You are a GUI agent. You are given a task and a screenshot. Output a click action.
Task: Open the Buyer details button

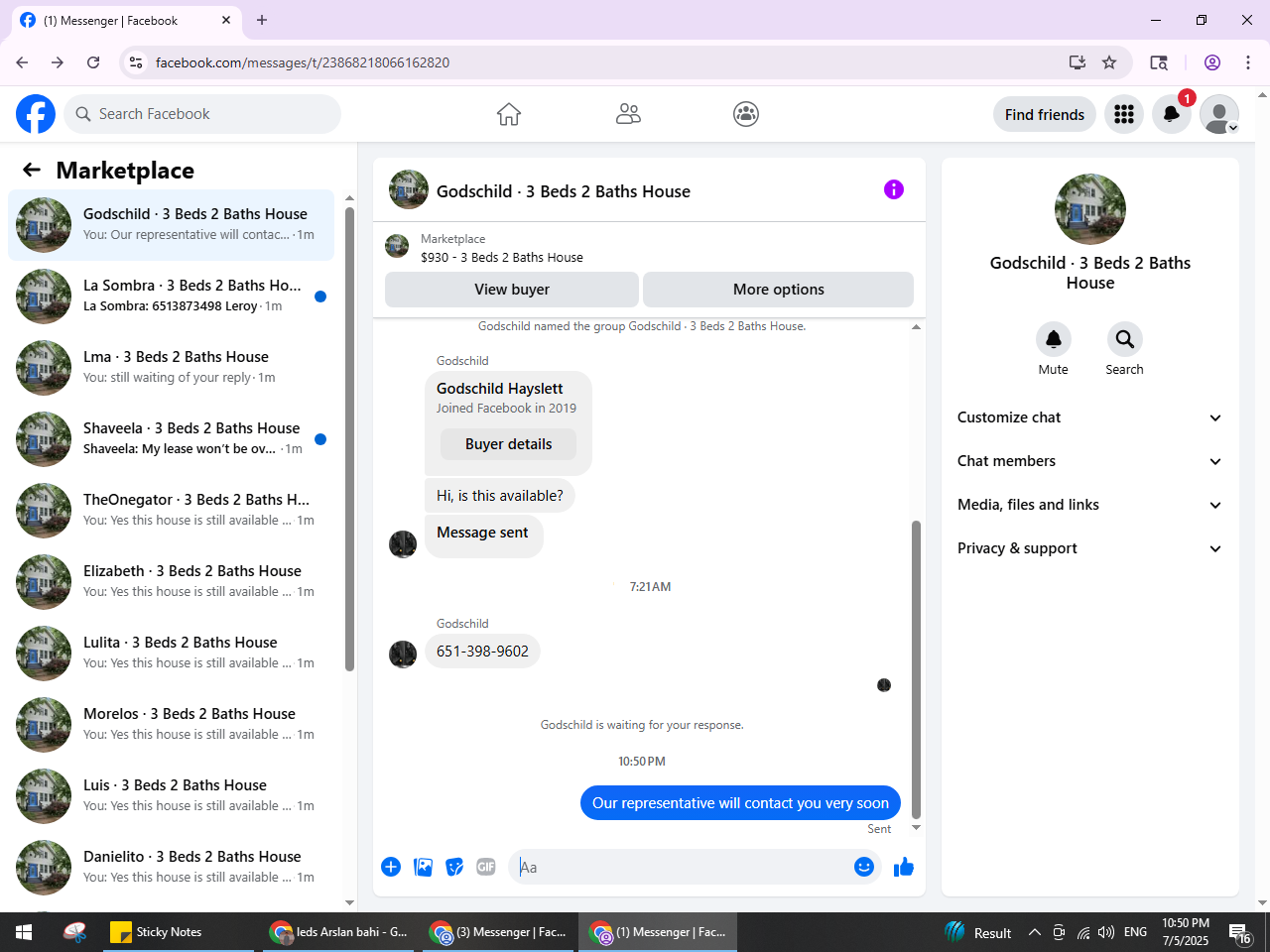tap(509, 444)
